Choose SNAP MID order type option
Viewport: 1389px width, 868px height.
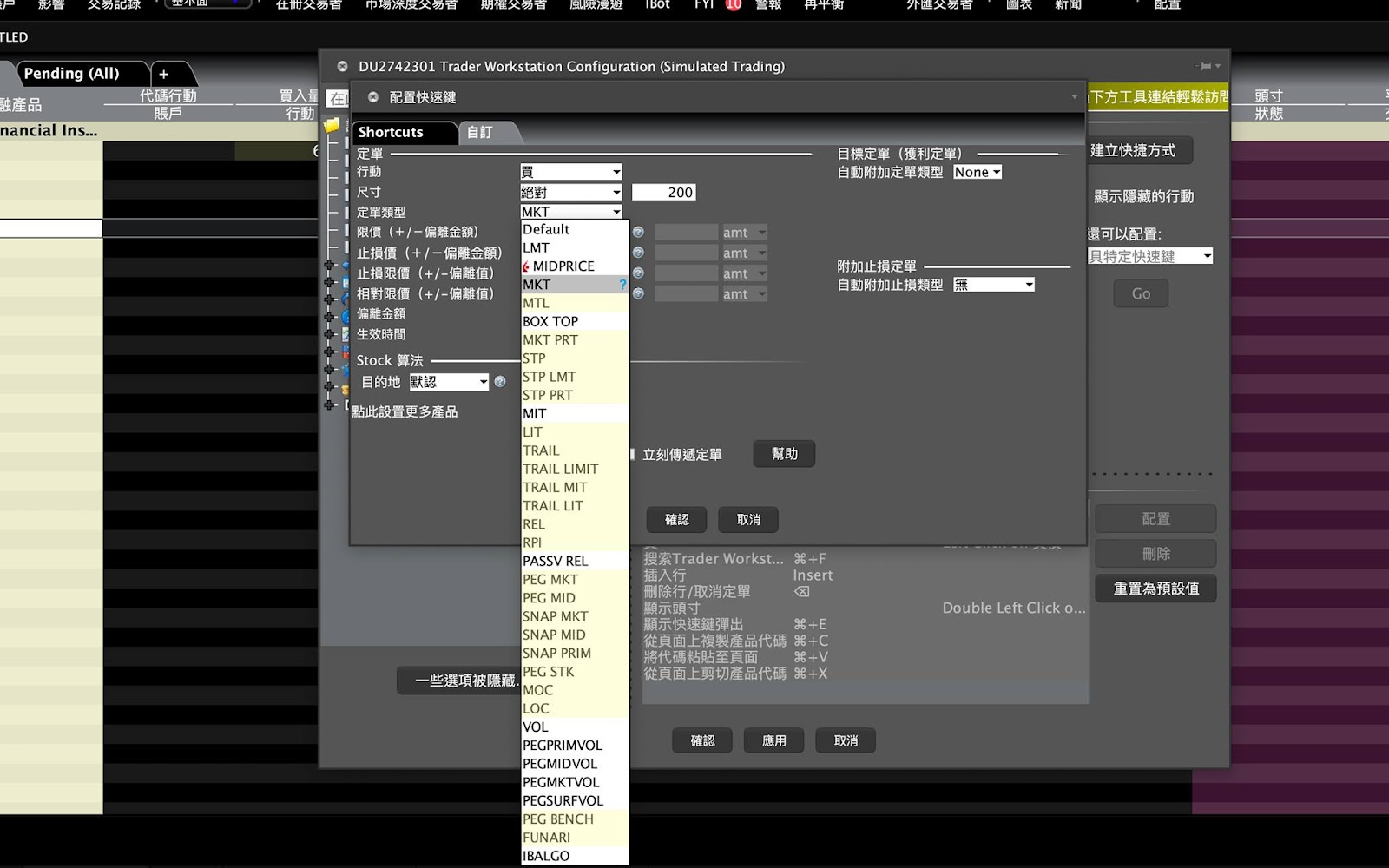[574, 635]
